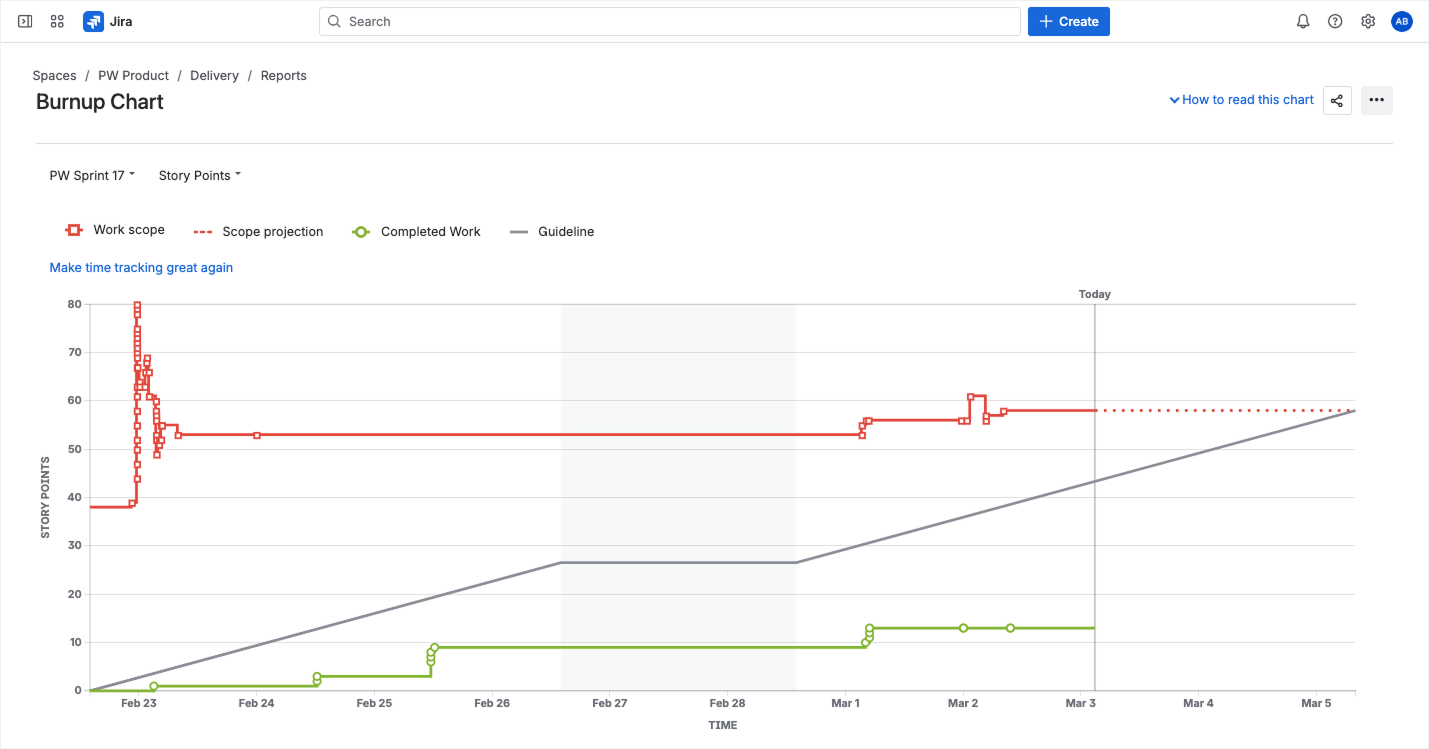Click the Completed Work legend label
The width and height of the screenshot is (1429, 749).
coord(431,232)
